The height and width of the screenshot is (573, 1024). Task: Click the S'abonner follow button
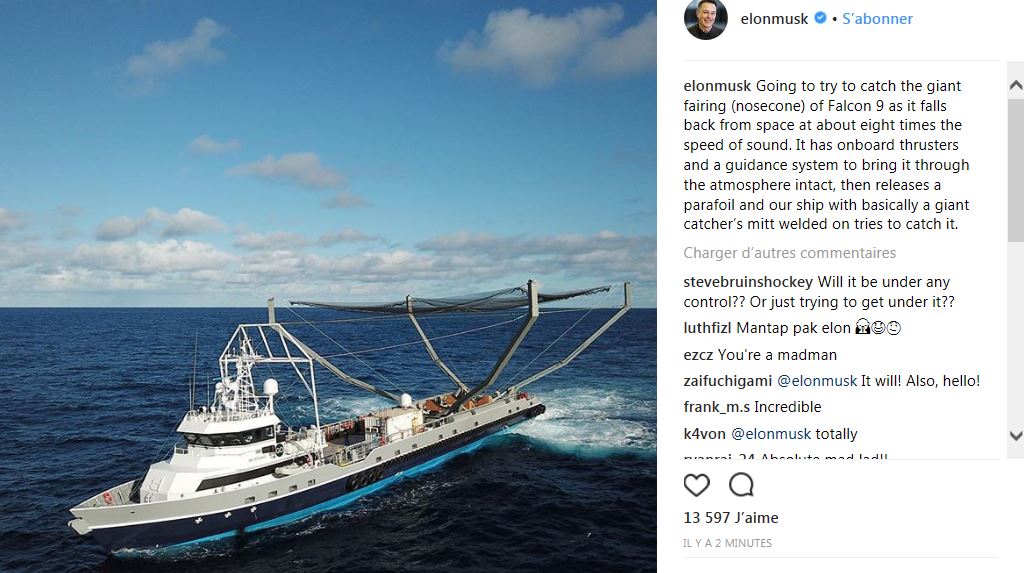877,19
